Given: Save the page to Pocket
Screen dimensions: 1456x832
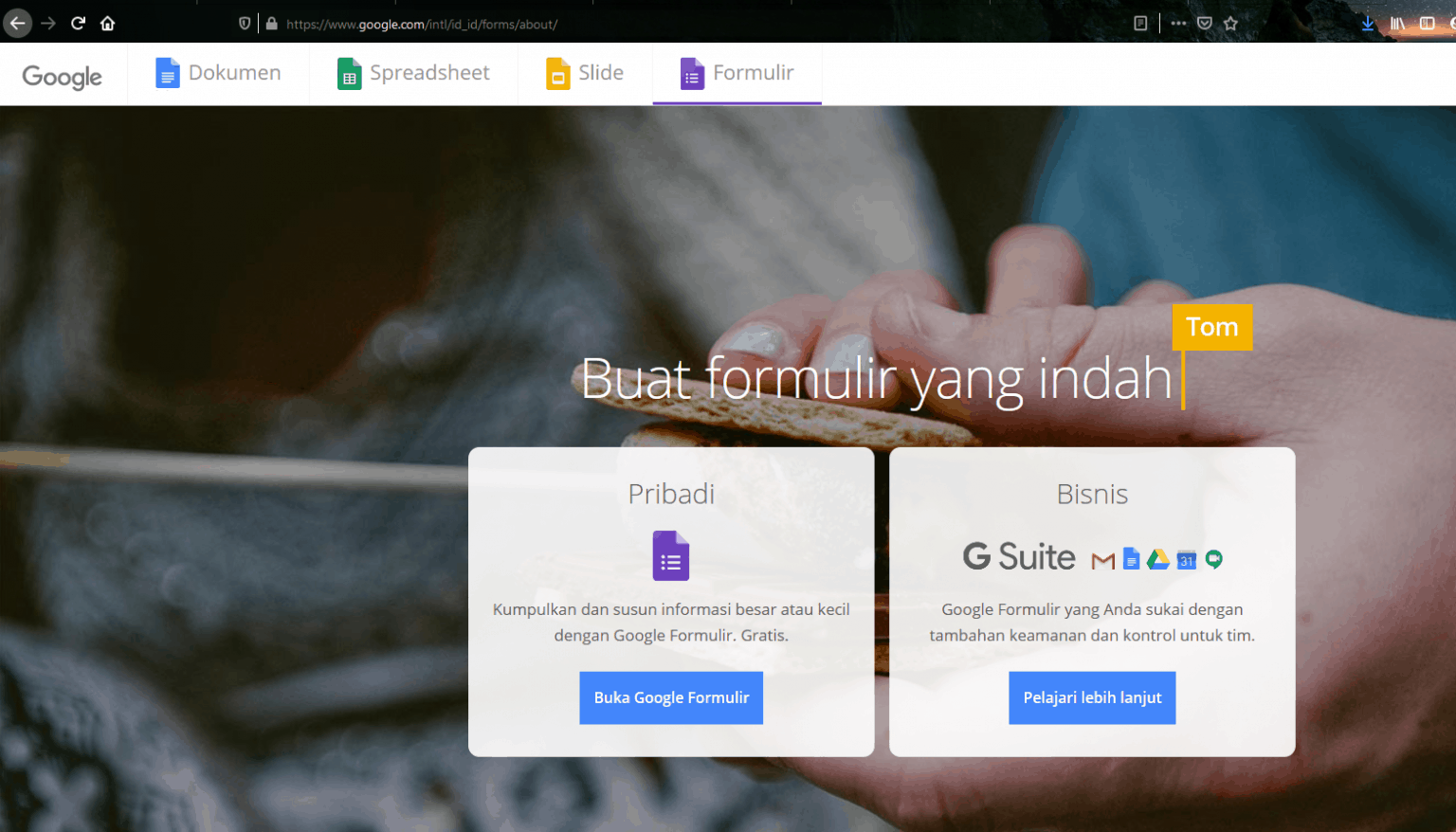Looking at the screenshot, I should 1205,23.
